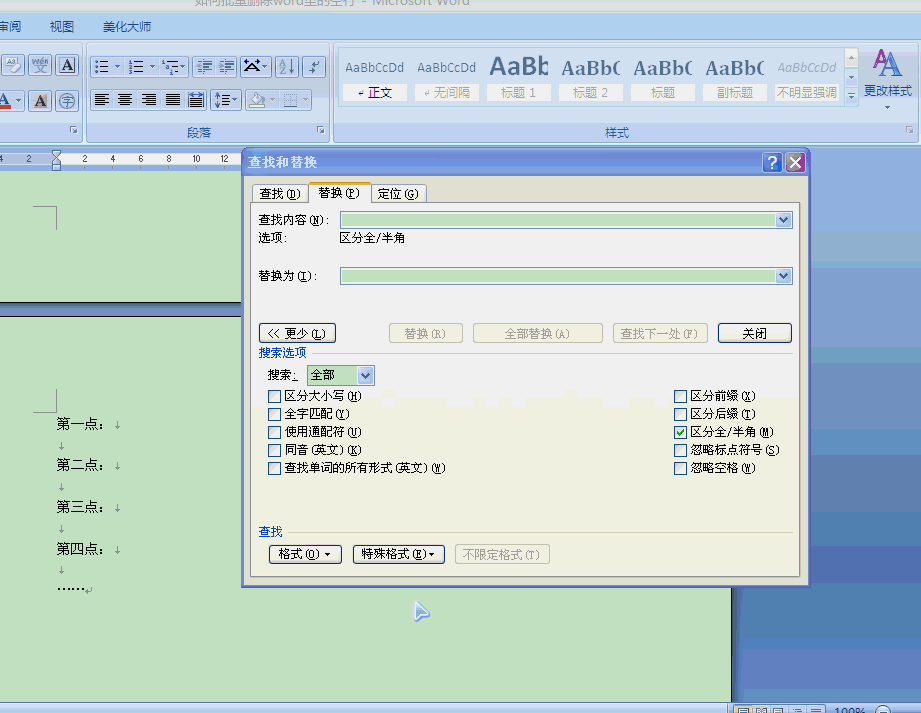Switch to the 定位(G) tab

tap(398, 194)
